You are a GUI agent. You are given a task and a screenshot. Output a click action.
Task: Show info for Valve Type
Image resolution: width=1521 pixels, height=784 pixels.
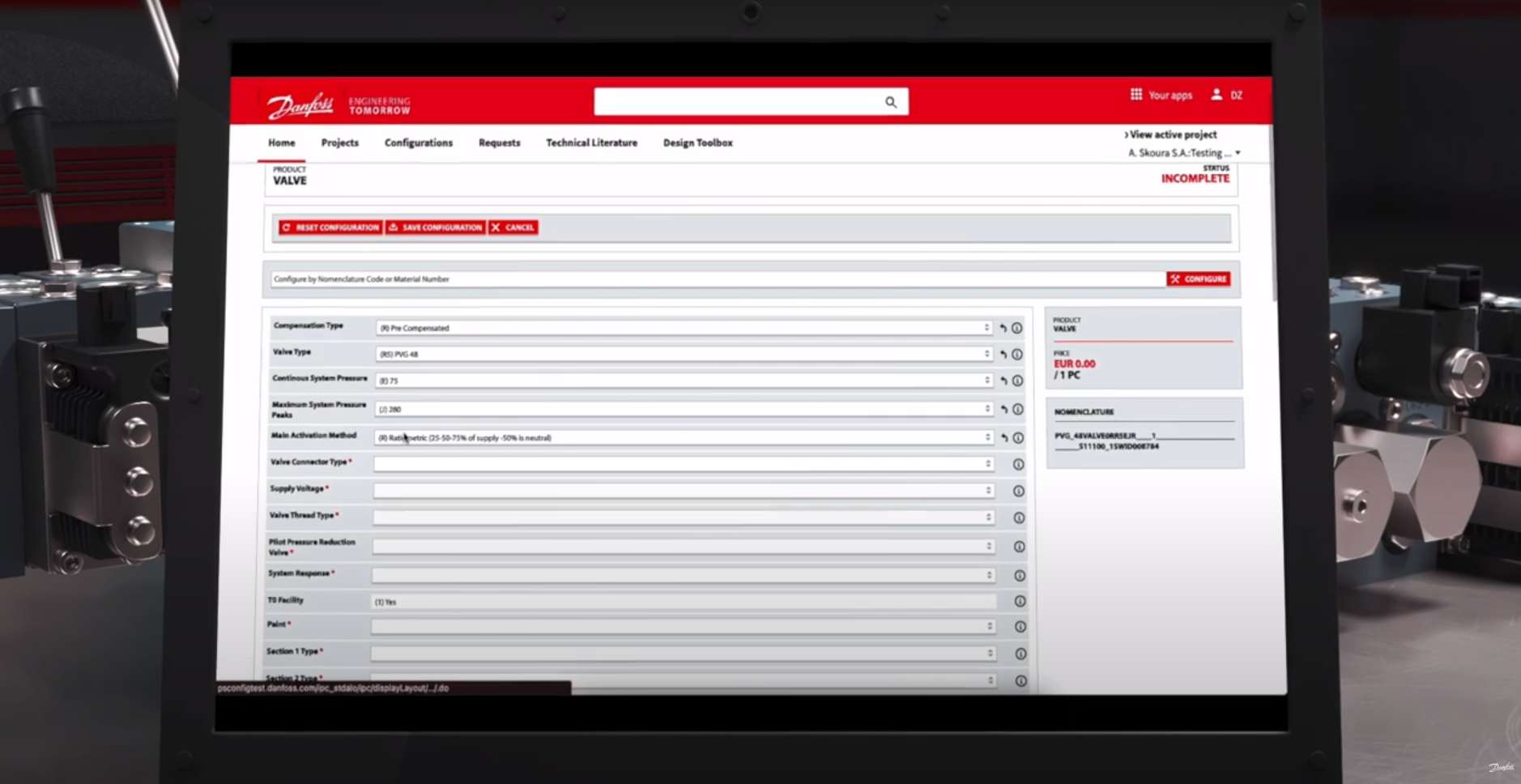pos(1017,354)
